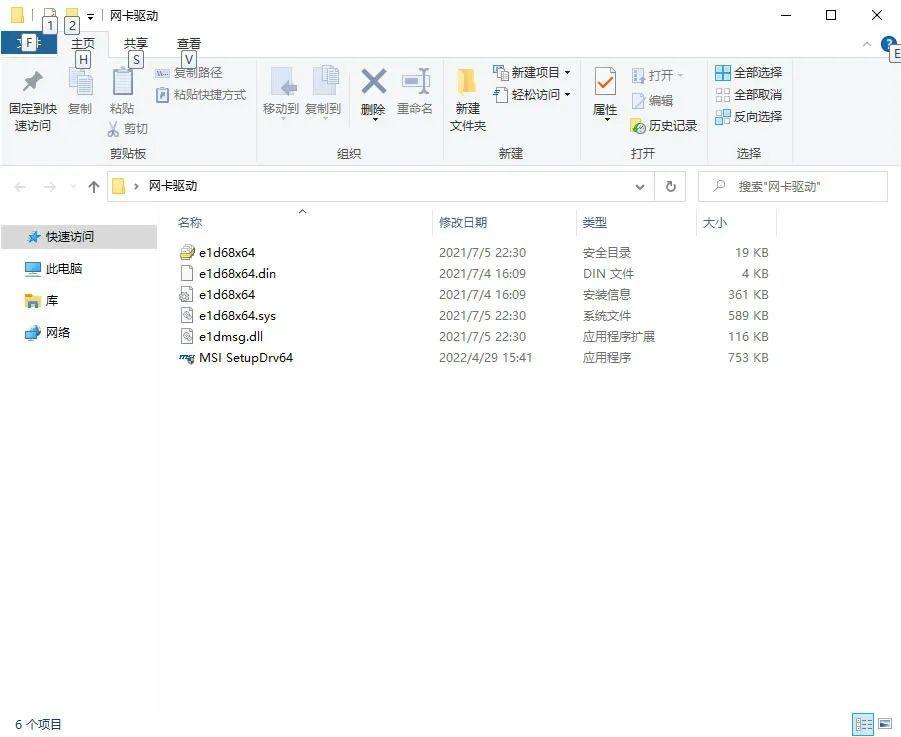
Task: Switch to the 查看 ribbon tab
Action: (188, 43)
